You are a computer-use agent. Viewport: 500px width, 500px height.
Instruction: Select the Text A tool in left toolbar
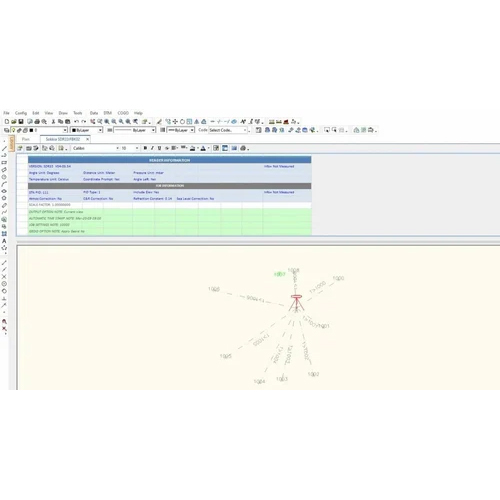coord(4,241)
